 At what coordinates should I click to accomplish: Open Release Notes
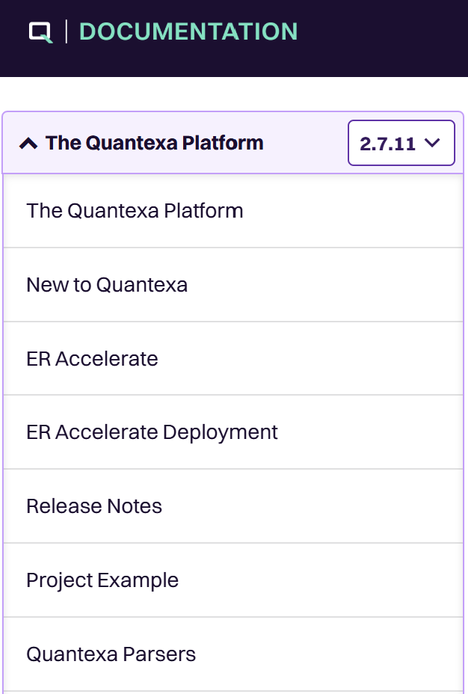tap(233, 506)
